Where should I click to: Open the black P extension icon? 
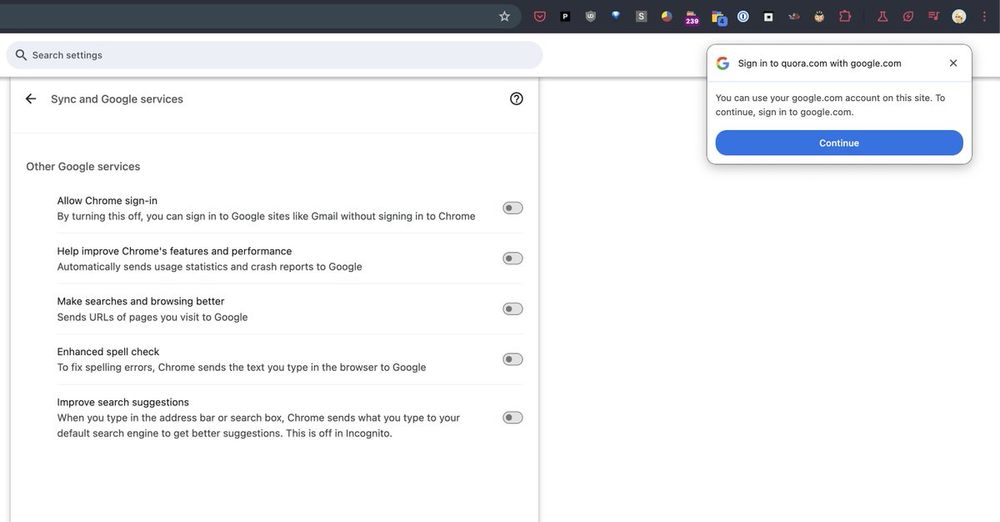click(565, 17)
